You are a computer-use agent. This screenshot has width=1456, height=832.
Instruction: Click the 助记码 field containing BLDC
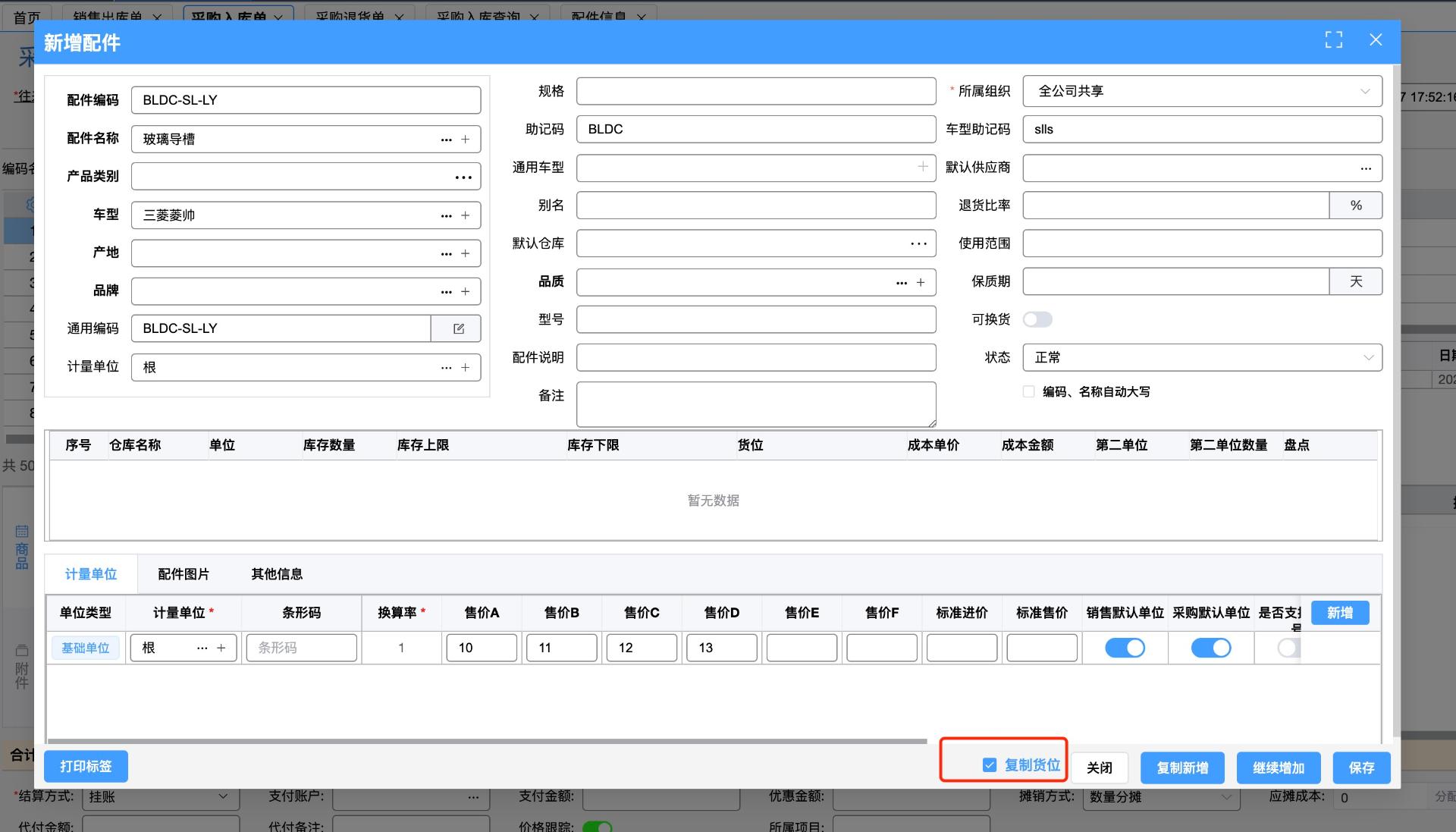tap(756, 129)
